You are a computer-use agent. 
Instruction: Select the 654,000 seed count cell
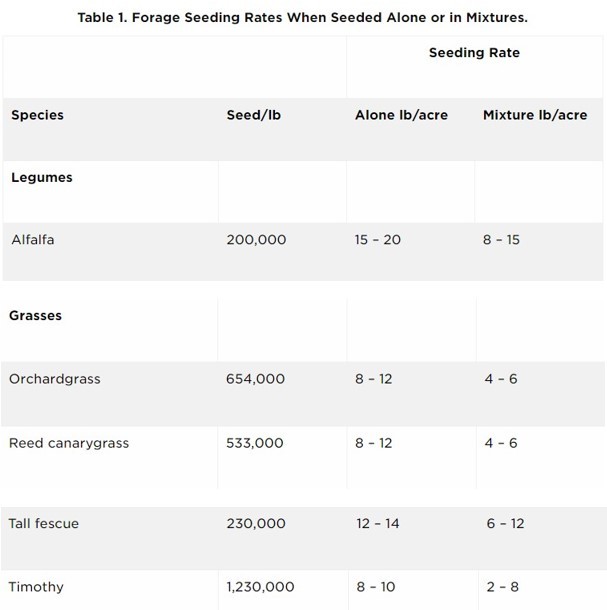click(x=256, y=379)
